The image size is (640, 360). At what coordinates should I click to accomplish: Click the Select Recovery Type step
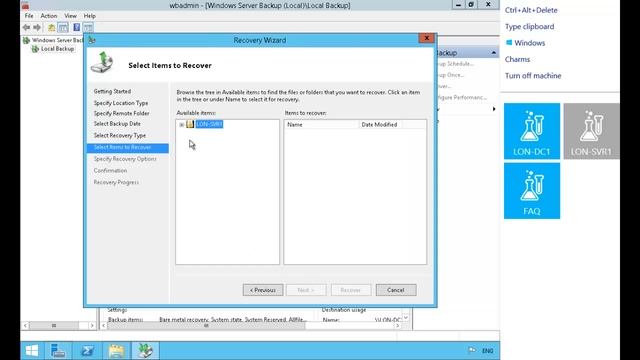(x=120, y=136)
